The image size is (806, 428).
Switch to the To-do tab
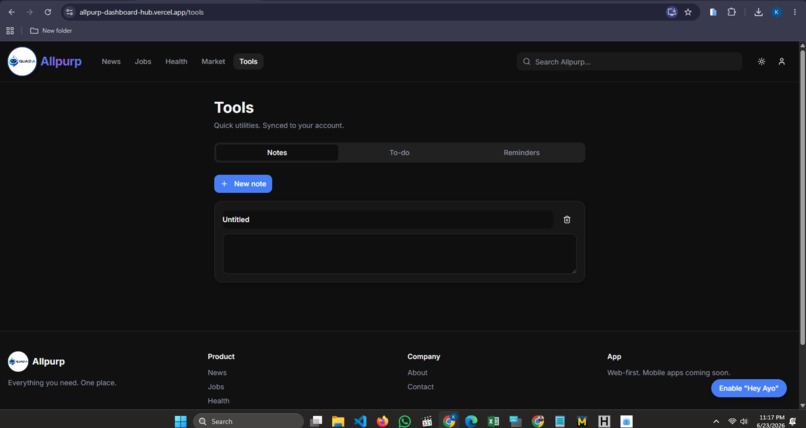click(x=399, y=153)
